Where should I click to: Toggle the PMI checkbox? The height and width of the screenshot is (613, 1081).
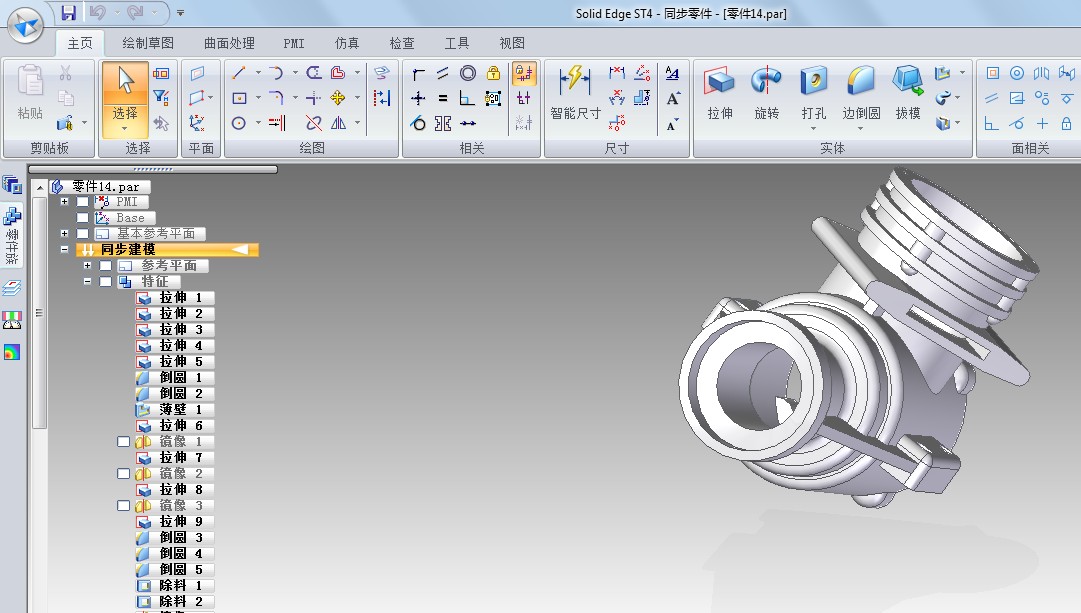(83, 202)
